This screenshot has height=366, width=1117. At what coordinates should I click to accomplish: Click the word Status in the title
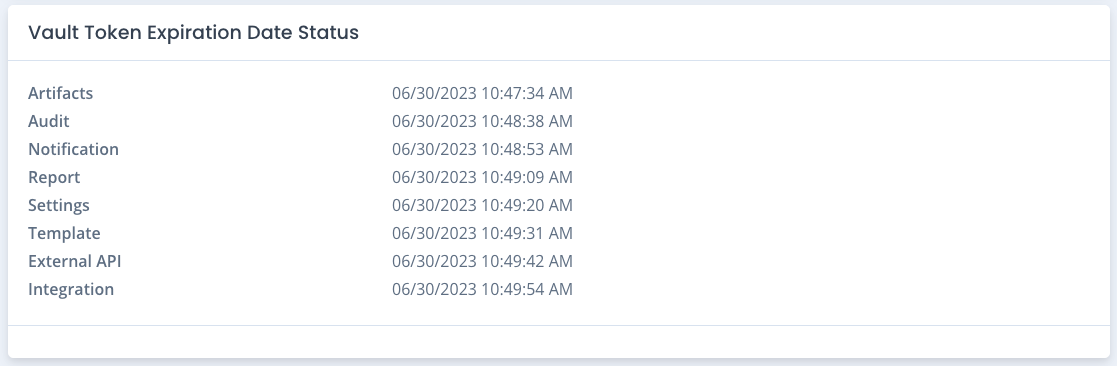coord(333,33)
